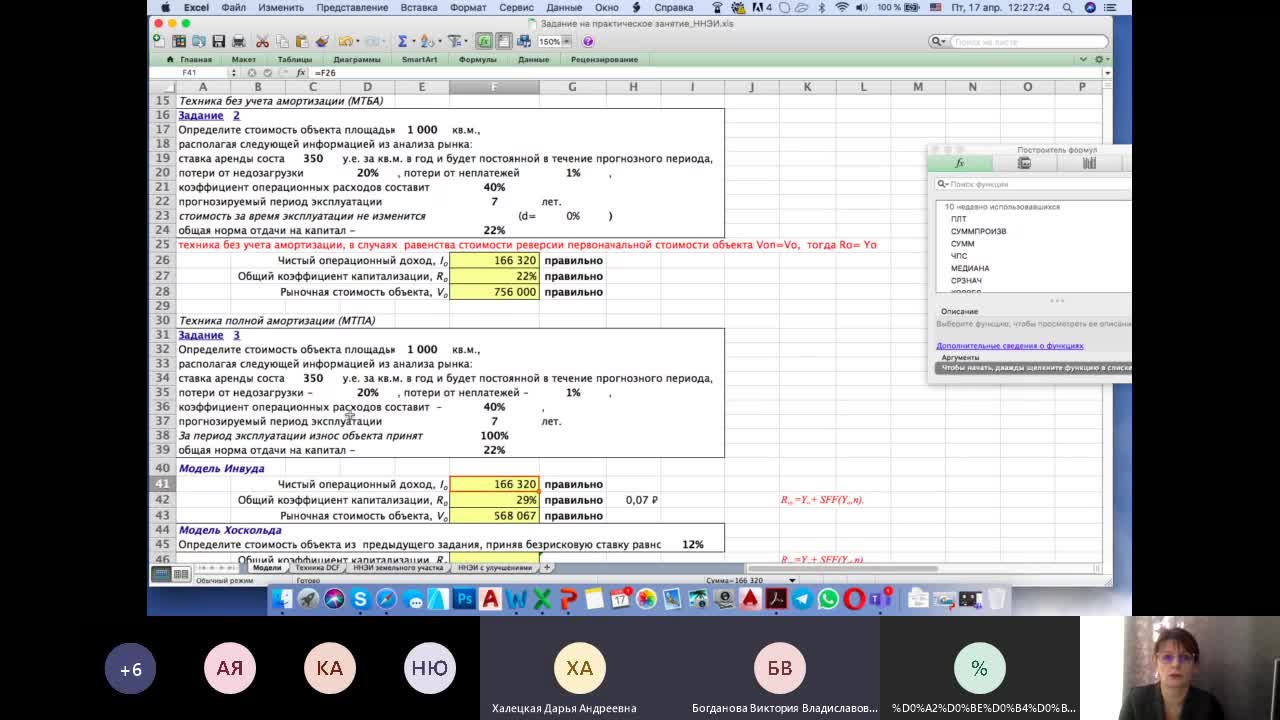Click the Filter funnel icon
The width and height of the screenshot is (1280, 720).
coord(454,41)
